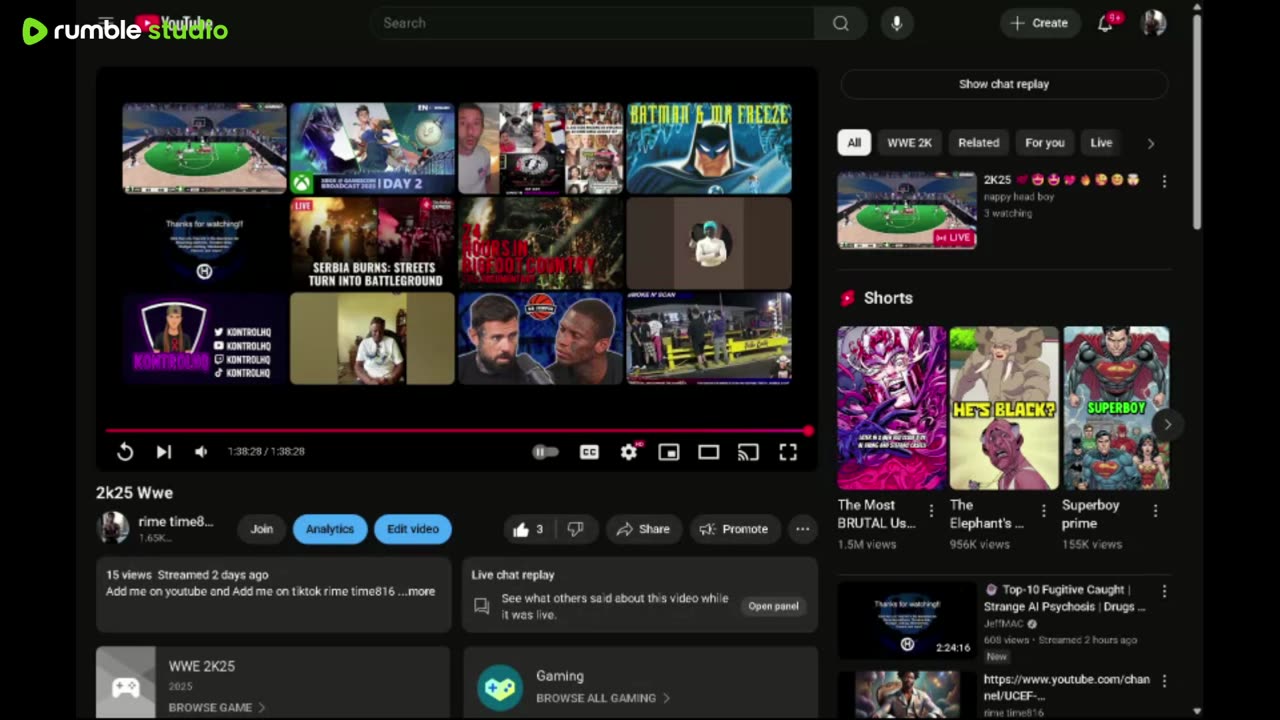This screenshot has width=1280, height=720.
Task: Click the Join button
Action: click(x=262, y=529)
